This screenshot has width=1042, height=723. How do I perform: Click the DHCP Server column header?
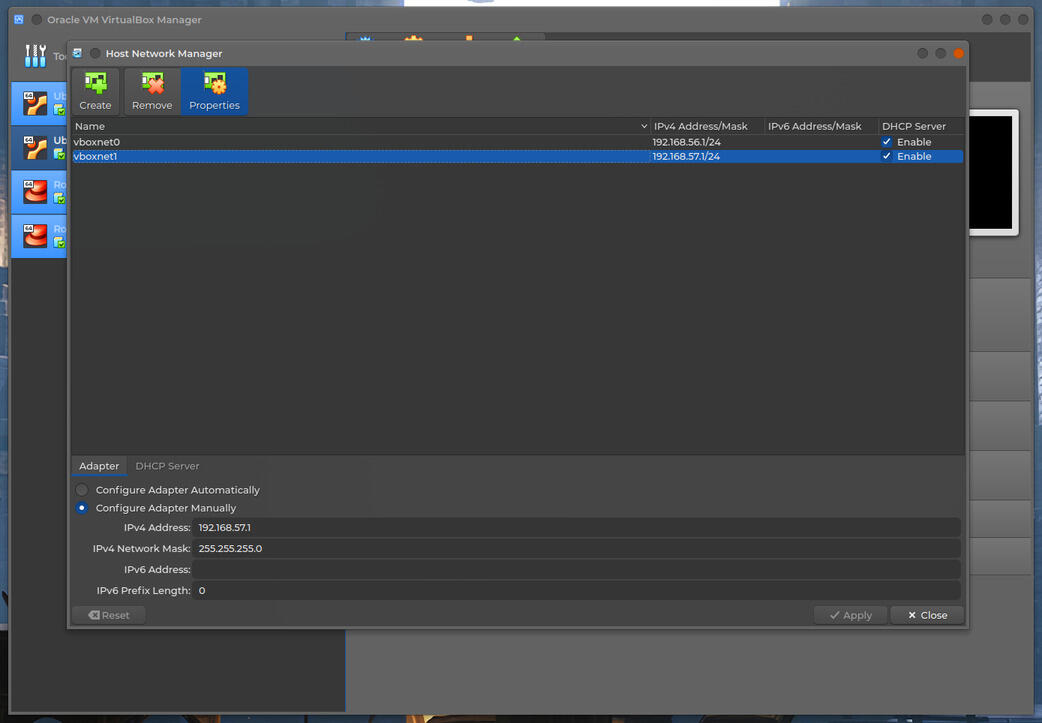pyautogui.click(x=921, y=126)
